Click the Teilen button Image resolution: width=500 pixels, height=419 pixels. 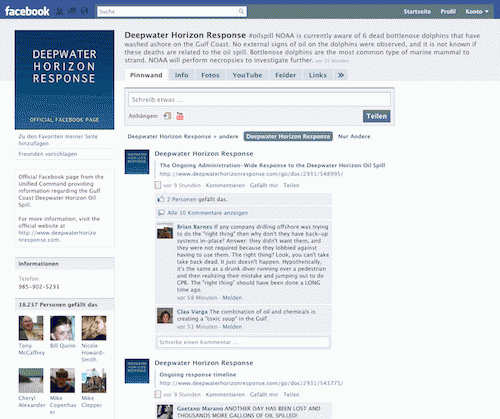click(x=377, y=116)
